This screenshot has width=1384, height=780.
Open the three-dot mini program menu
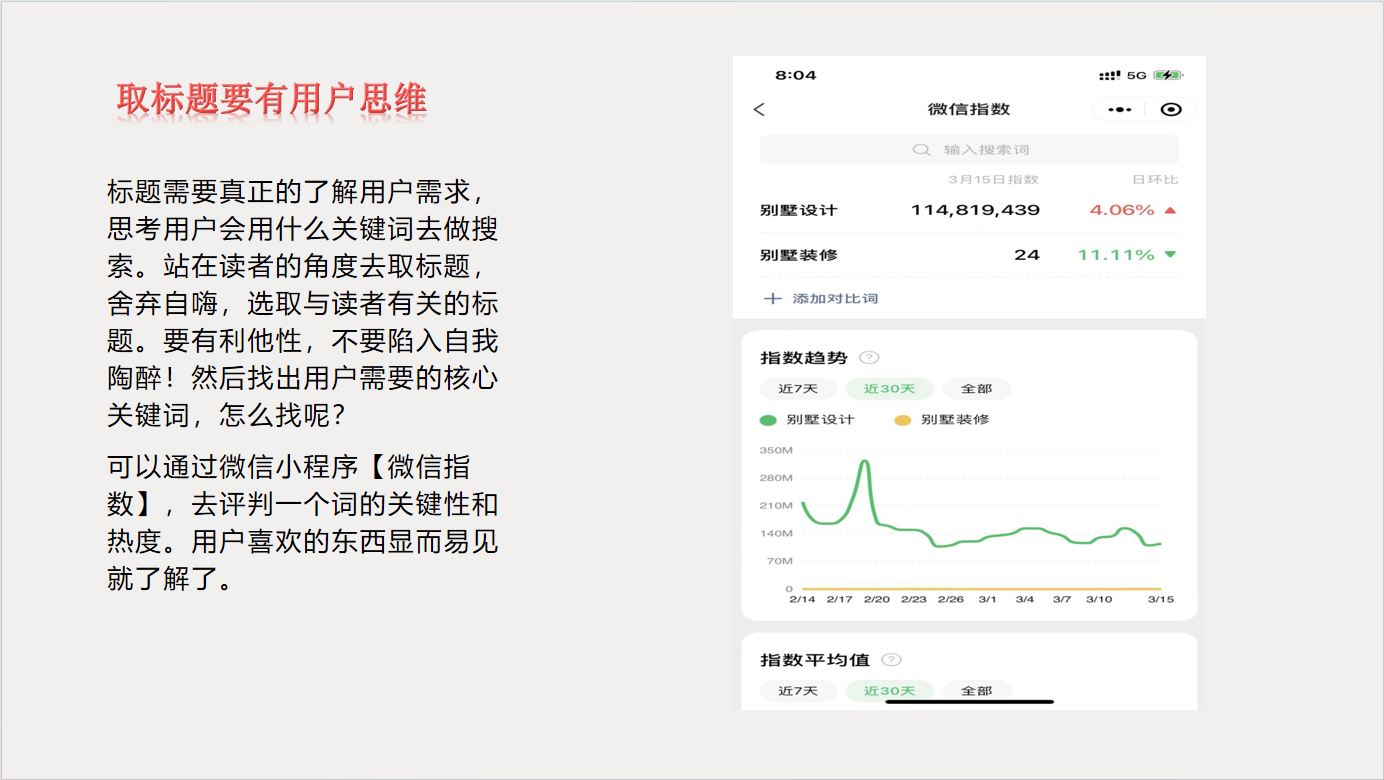[x=1119, y=110]
